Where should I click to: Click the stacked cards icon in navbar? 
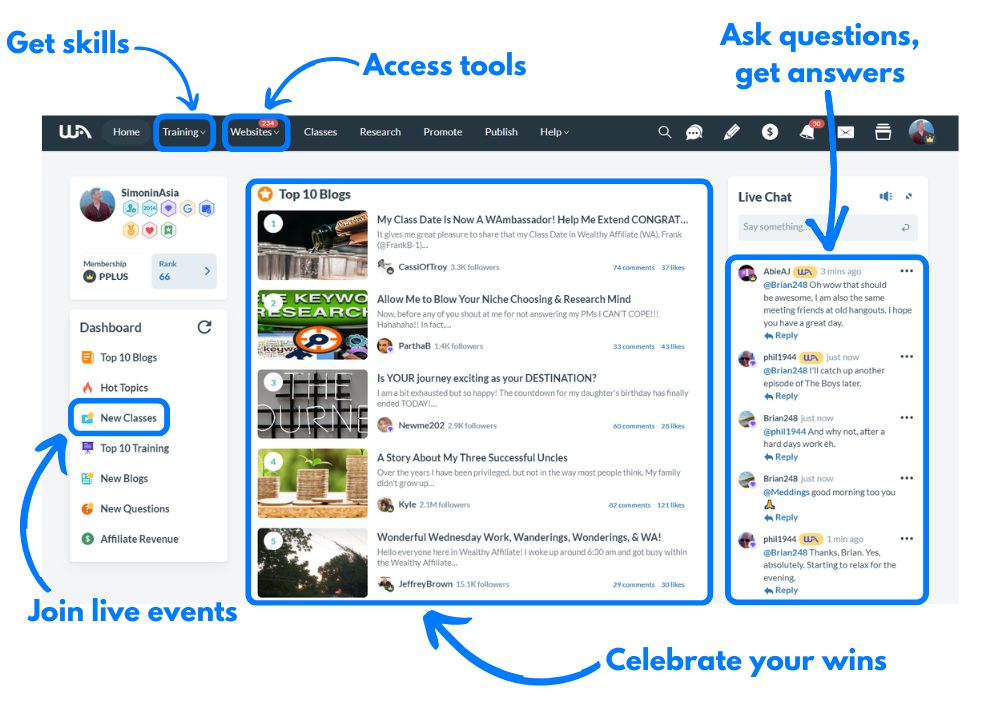point(883,132)
